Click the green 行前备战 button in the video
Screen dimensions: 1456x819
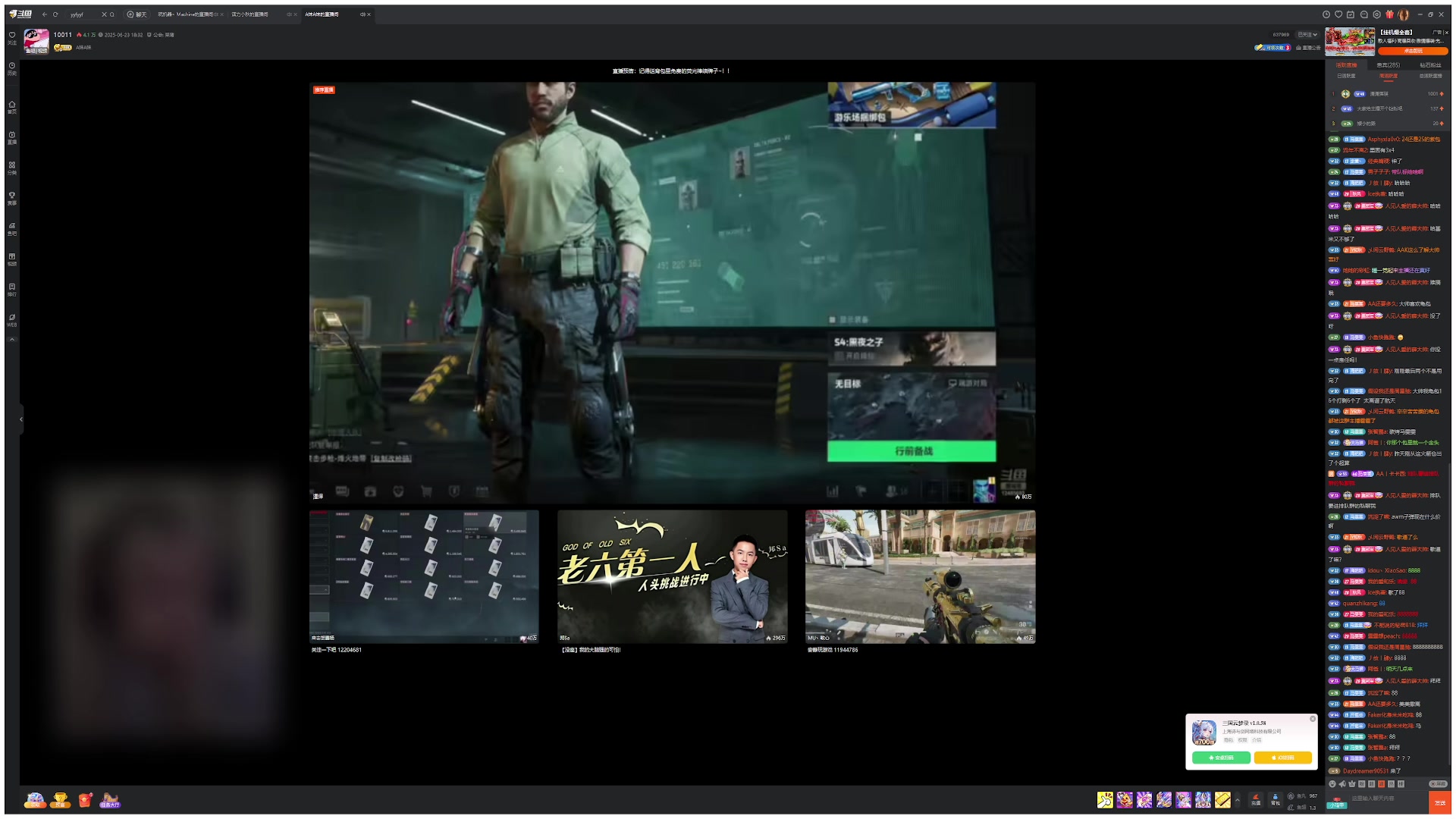[912, 451]
